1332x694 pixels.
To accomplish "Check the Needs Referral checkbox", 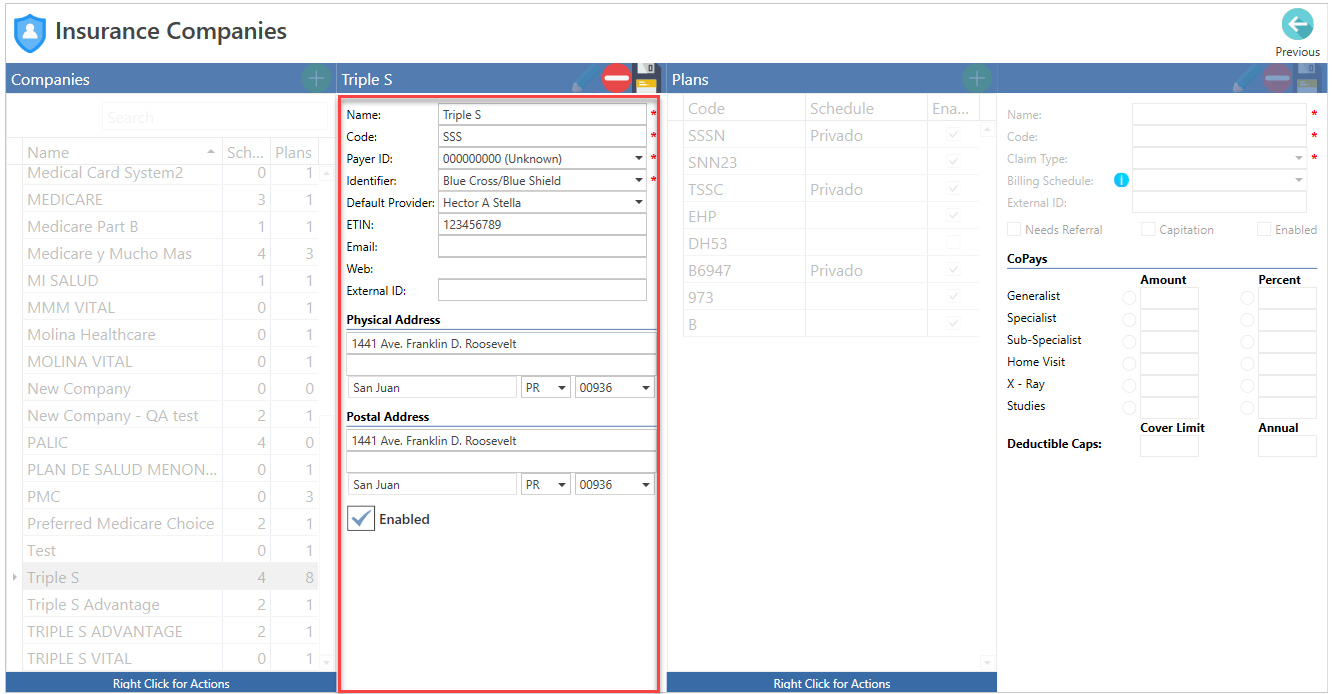I will (1014, 229).
